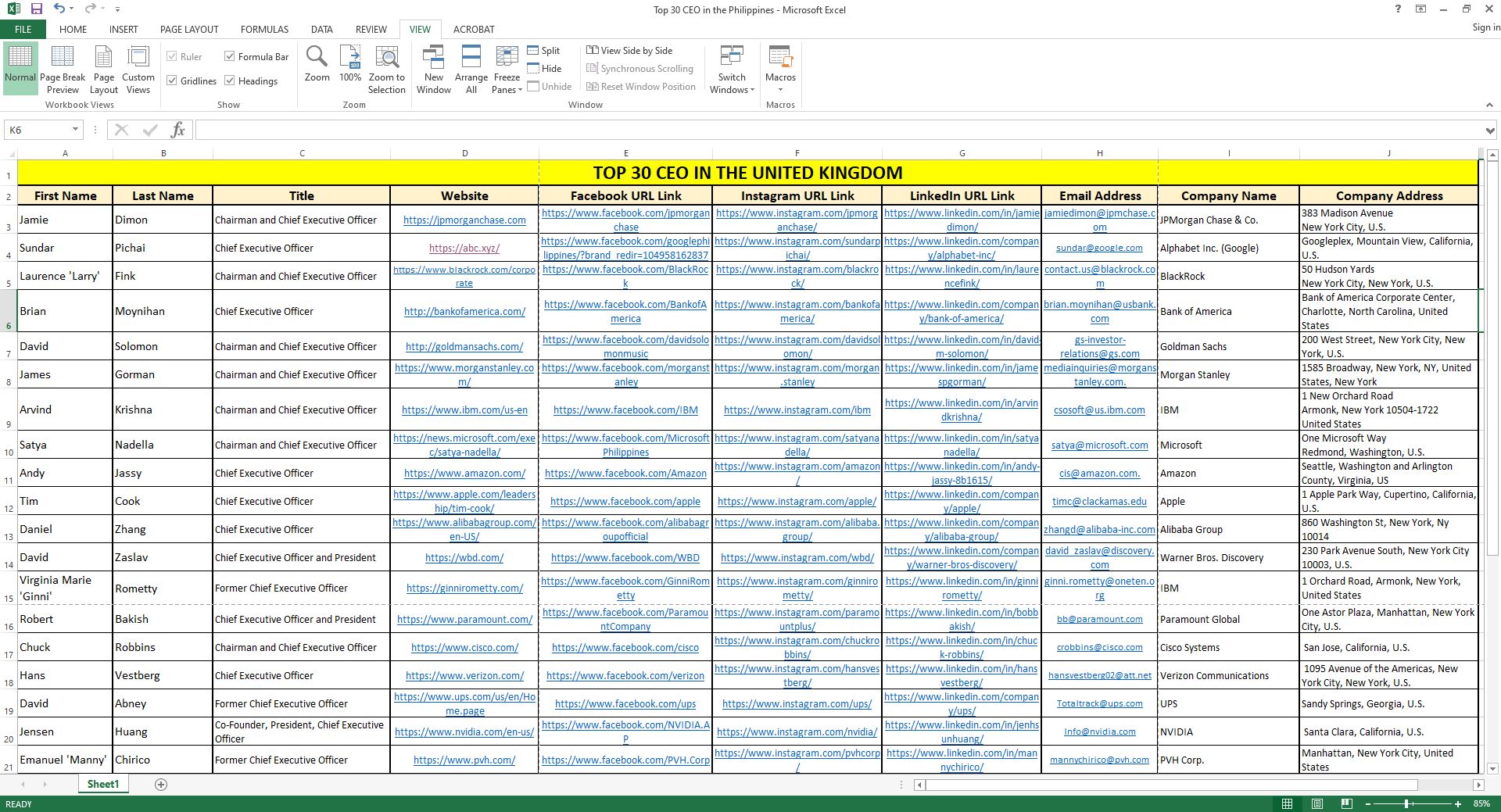Select Normal workbook view
1501x812 pixels.
(x=20, y=69)
